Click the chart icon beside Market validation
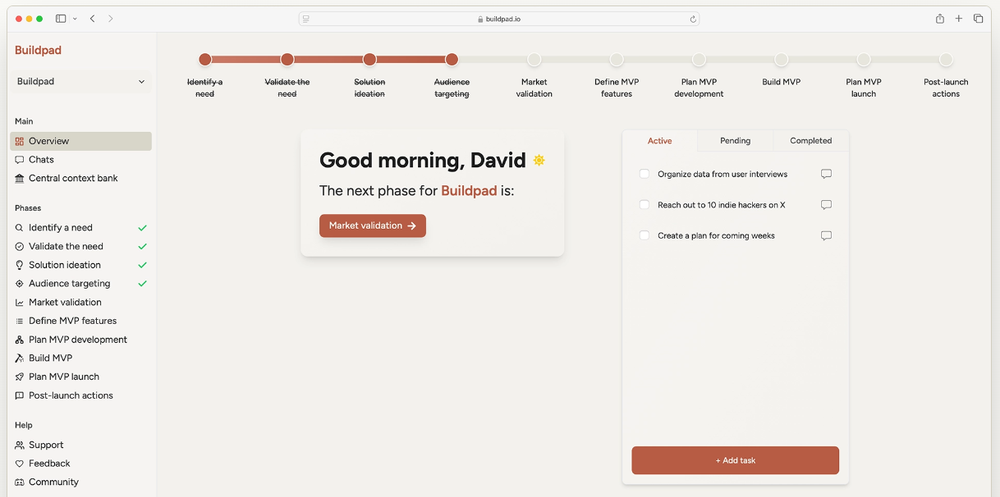The height and width of the screenshot is (497, 1000). click(19, 302)
